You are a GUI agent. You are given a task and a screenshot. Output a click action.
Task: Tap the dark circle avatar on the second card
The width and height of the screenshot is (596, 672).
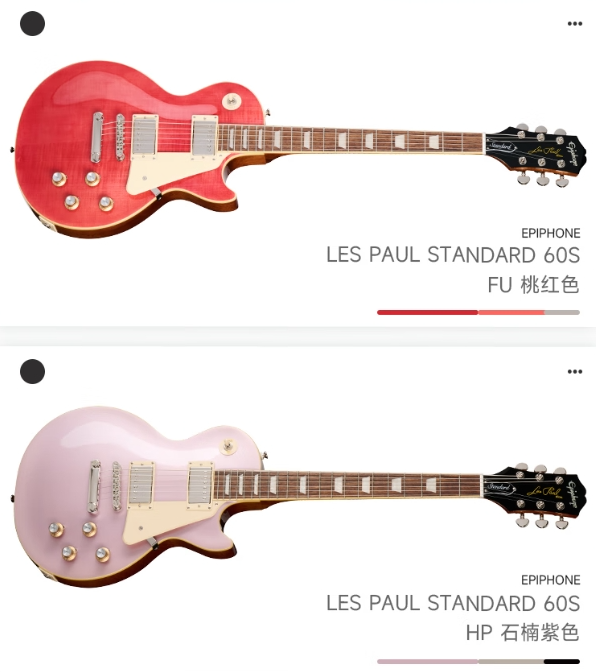[x=32, y=372]
